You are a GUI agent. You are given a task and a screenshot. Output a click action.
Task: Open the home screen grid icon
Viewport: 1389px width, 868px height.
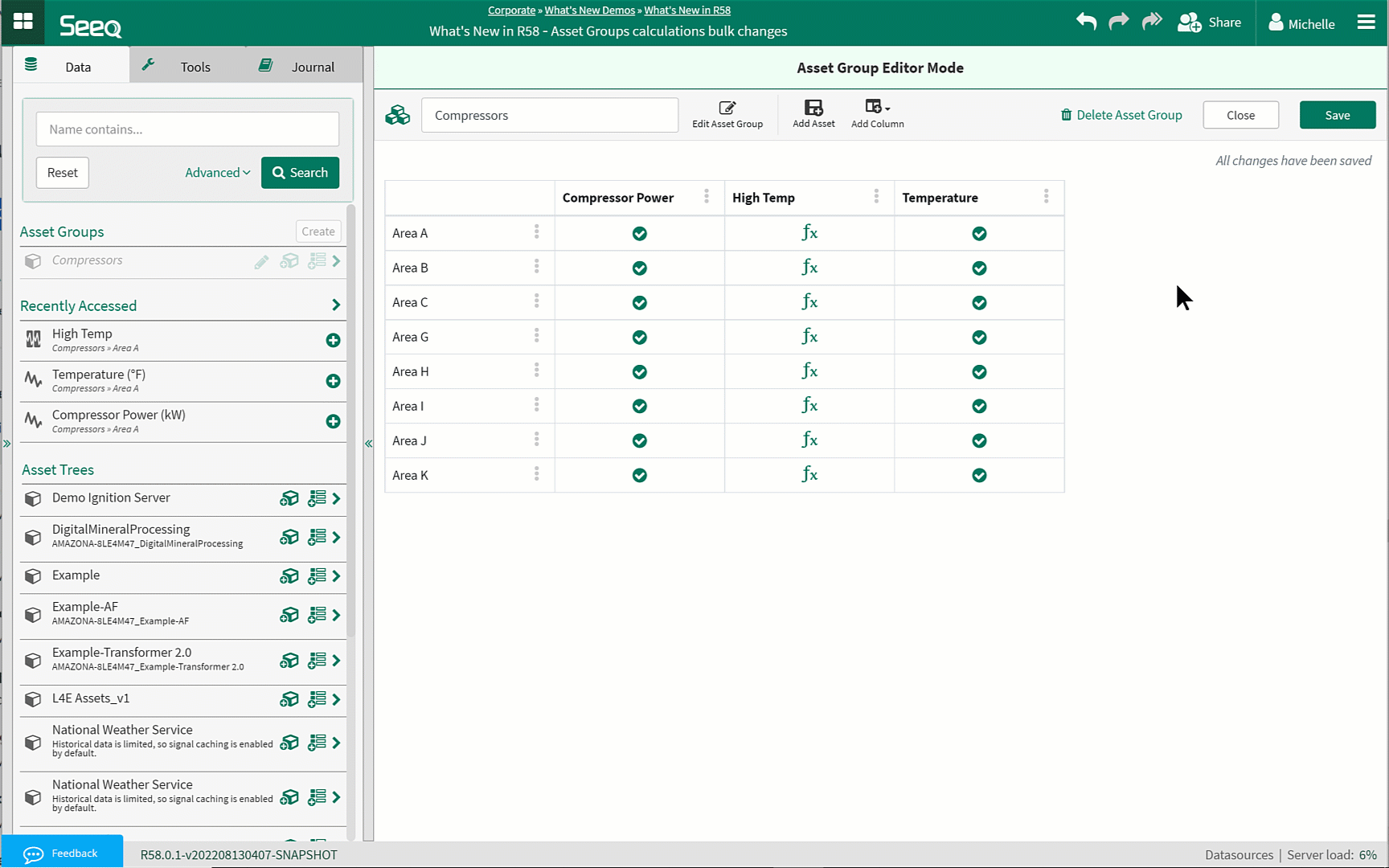pos(23,22)
